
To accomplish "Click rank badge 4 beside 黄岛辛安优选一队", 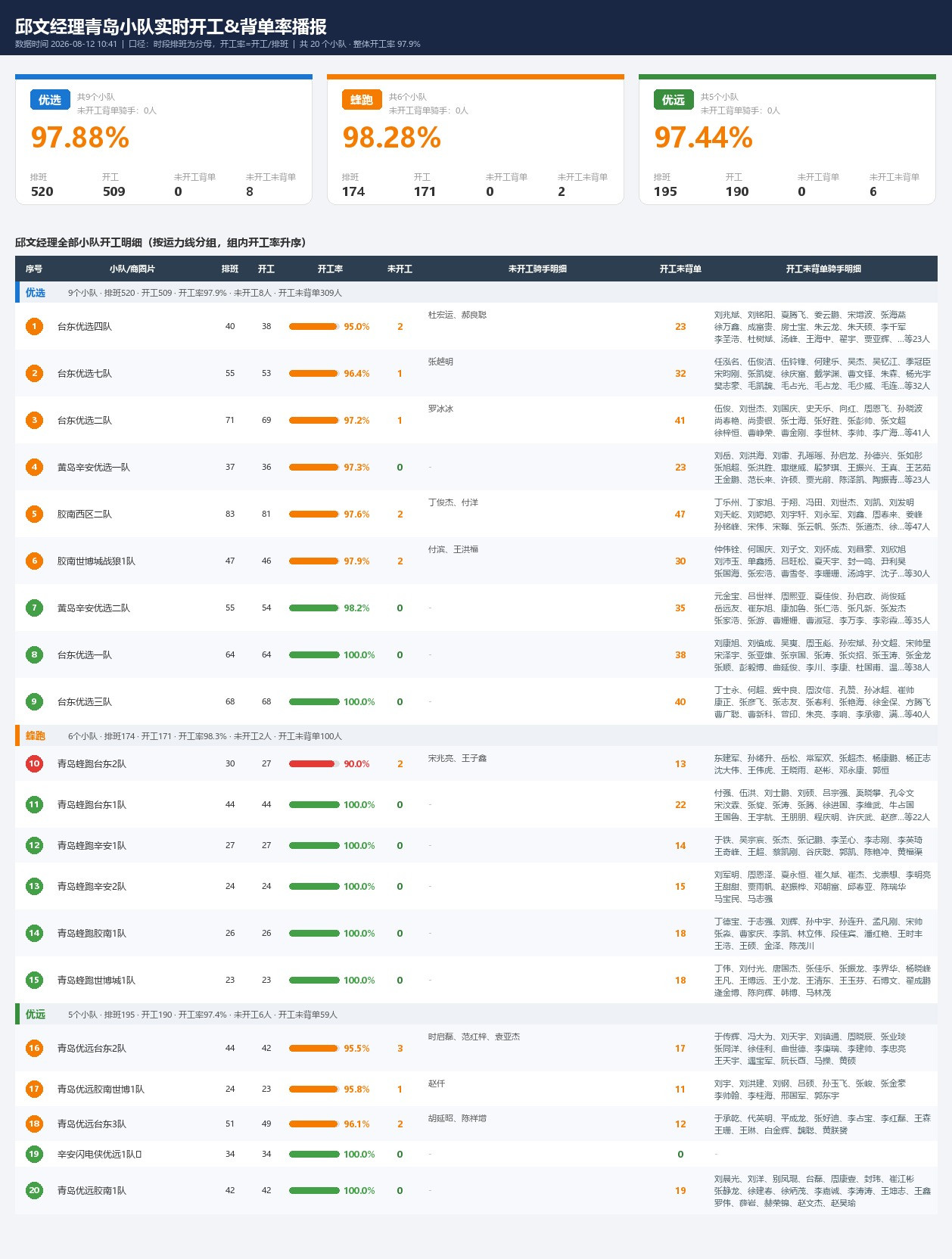I will (34, 468).
